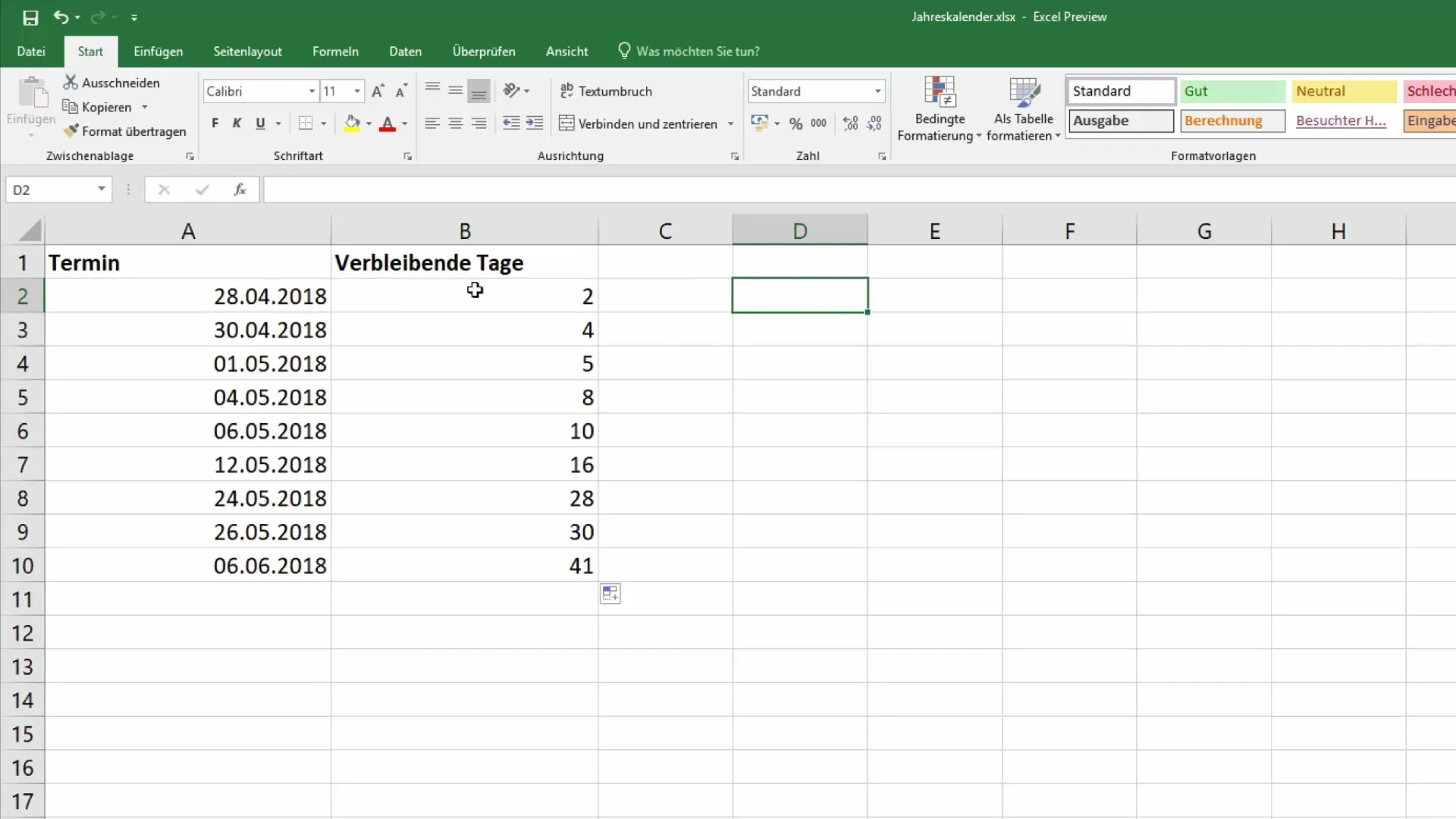
Task: Click the increase decimal places icon
Action: pyautogui.click(x=851, y=123)
